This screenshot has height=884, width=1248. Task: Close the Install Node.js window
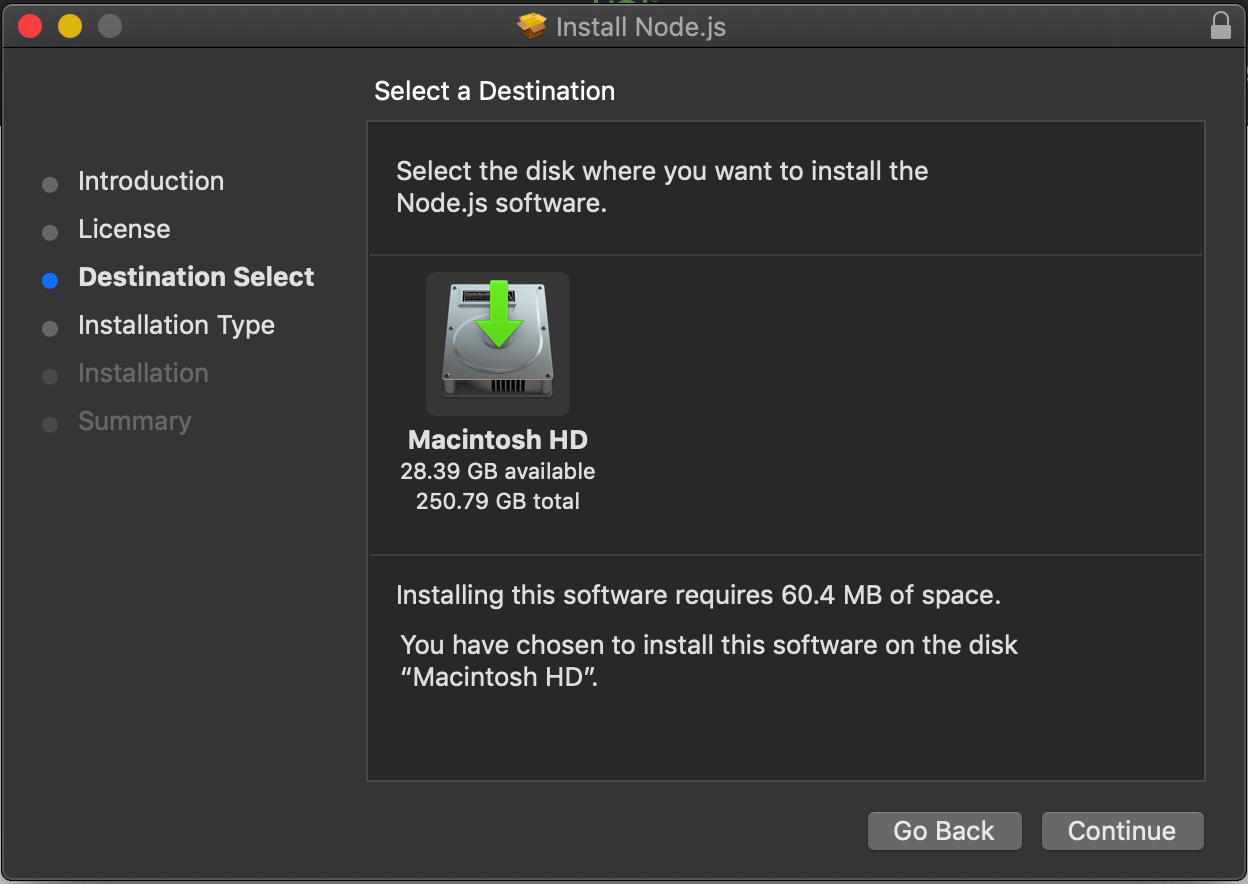click(x=30, y=26)
